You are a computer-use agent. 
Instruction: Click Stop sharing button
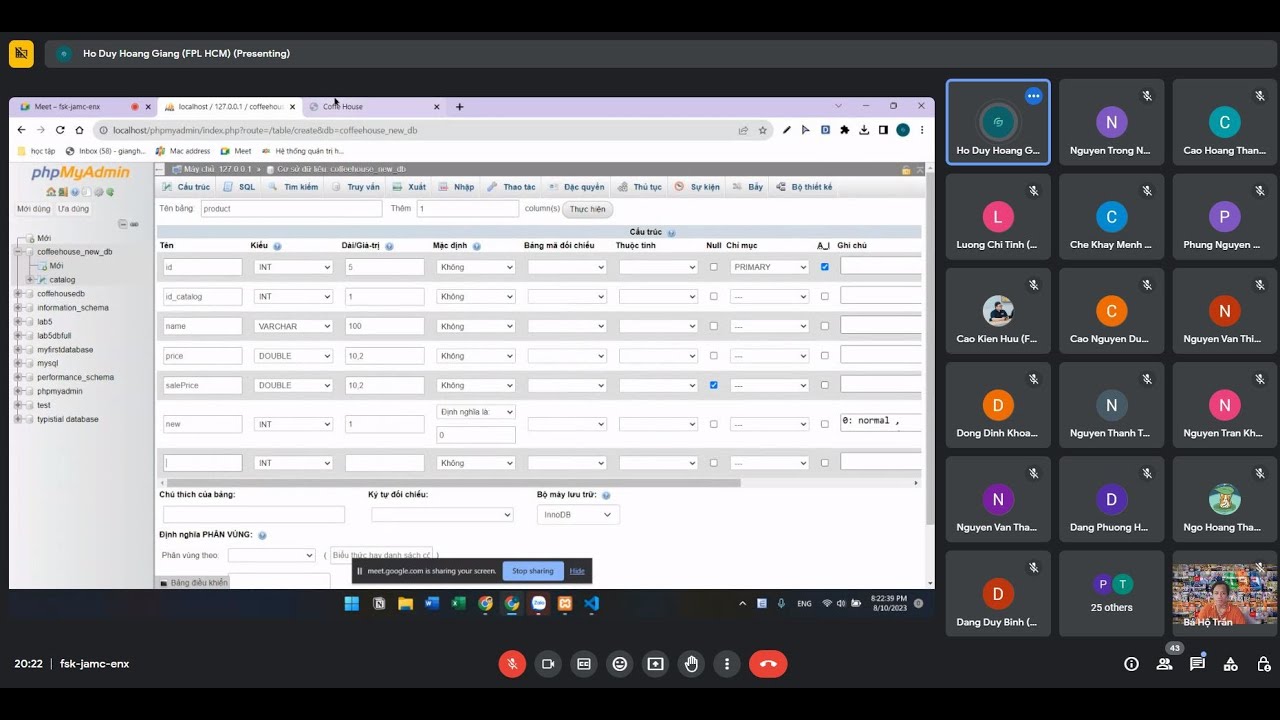tap(533, 571)
